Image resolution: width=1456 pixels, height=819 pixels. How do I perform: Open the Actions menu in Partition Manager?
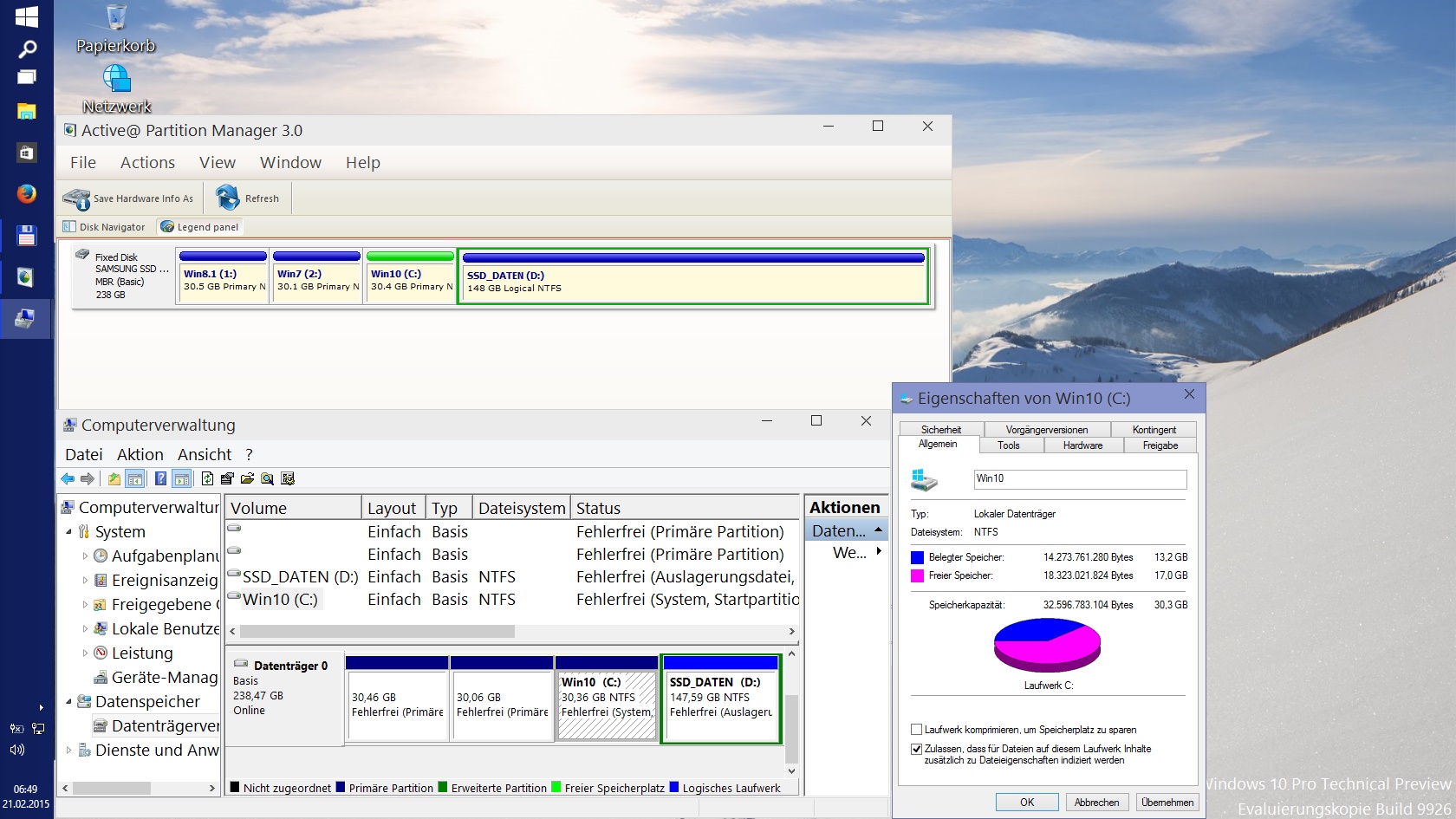click(x=147, y=162)
